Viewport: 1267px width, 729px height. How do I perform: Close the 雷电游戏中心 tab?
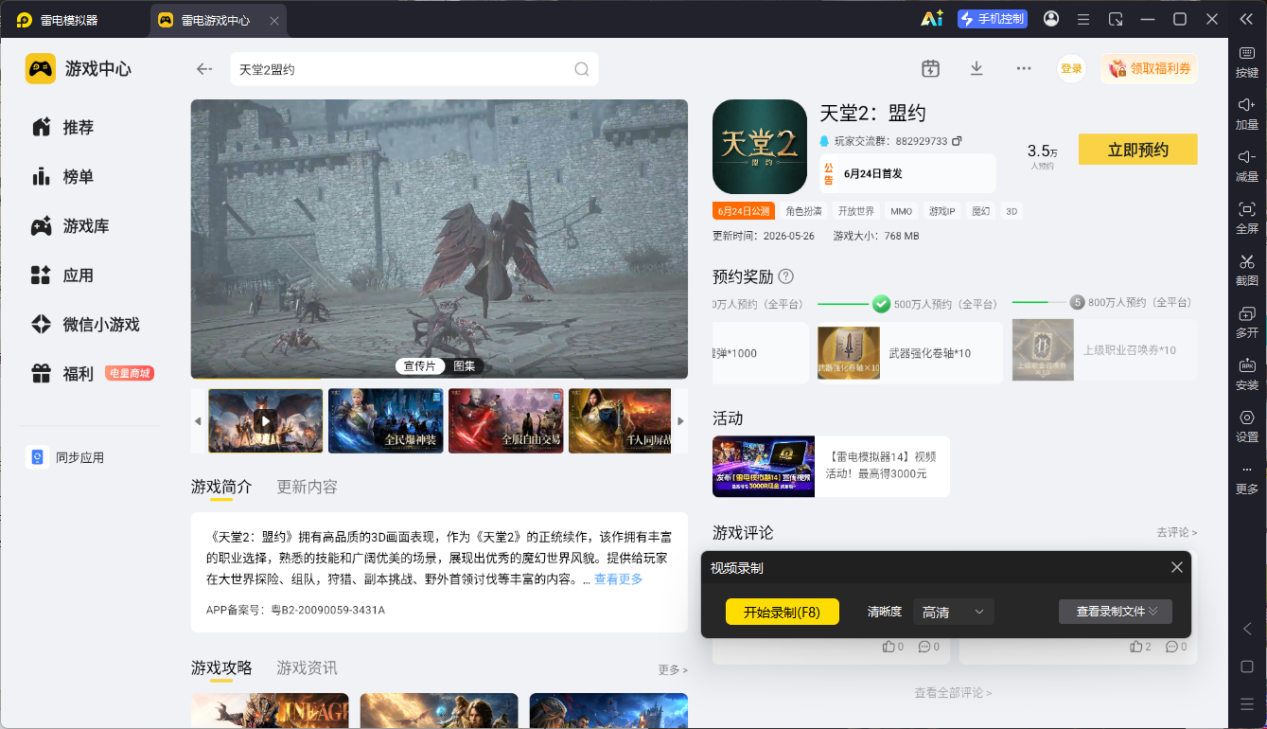click(274, 20)
